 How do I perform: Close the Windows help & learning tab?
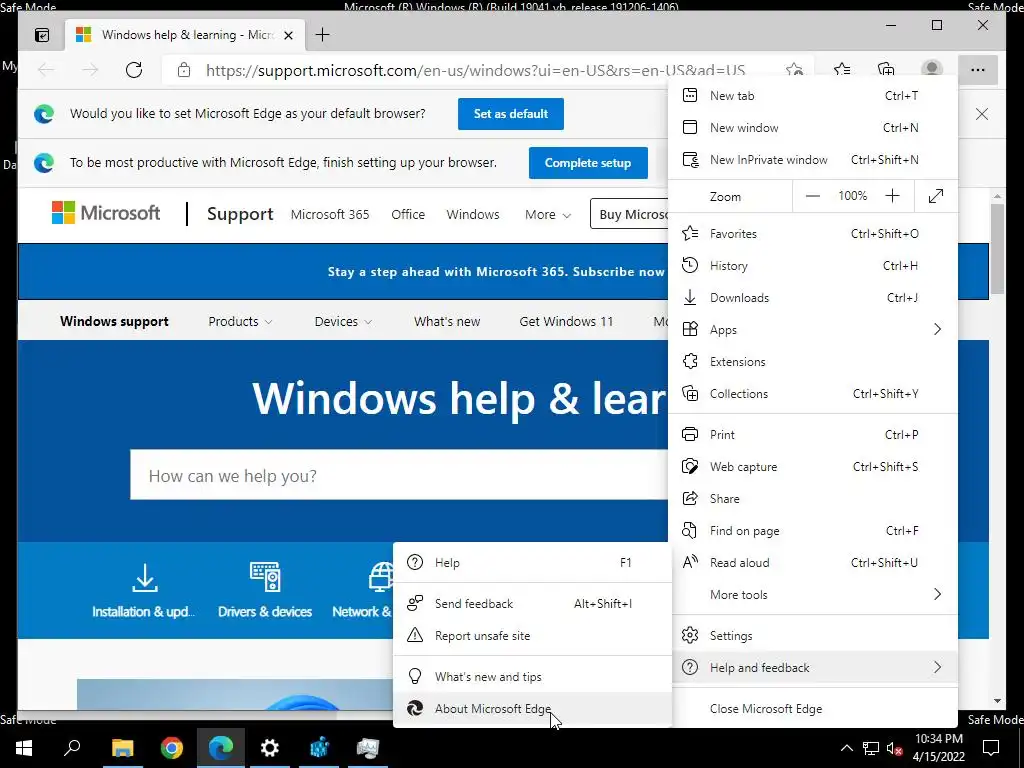pos(288,35)
